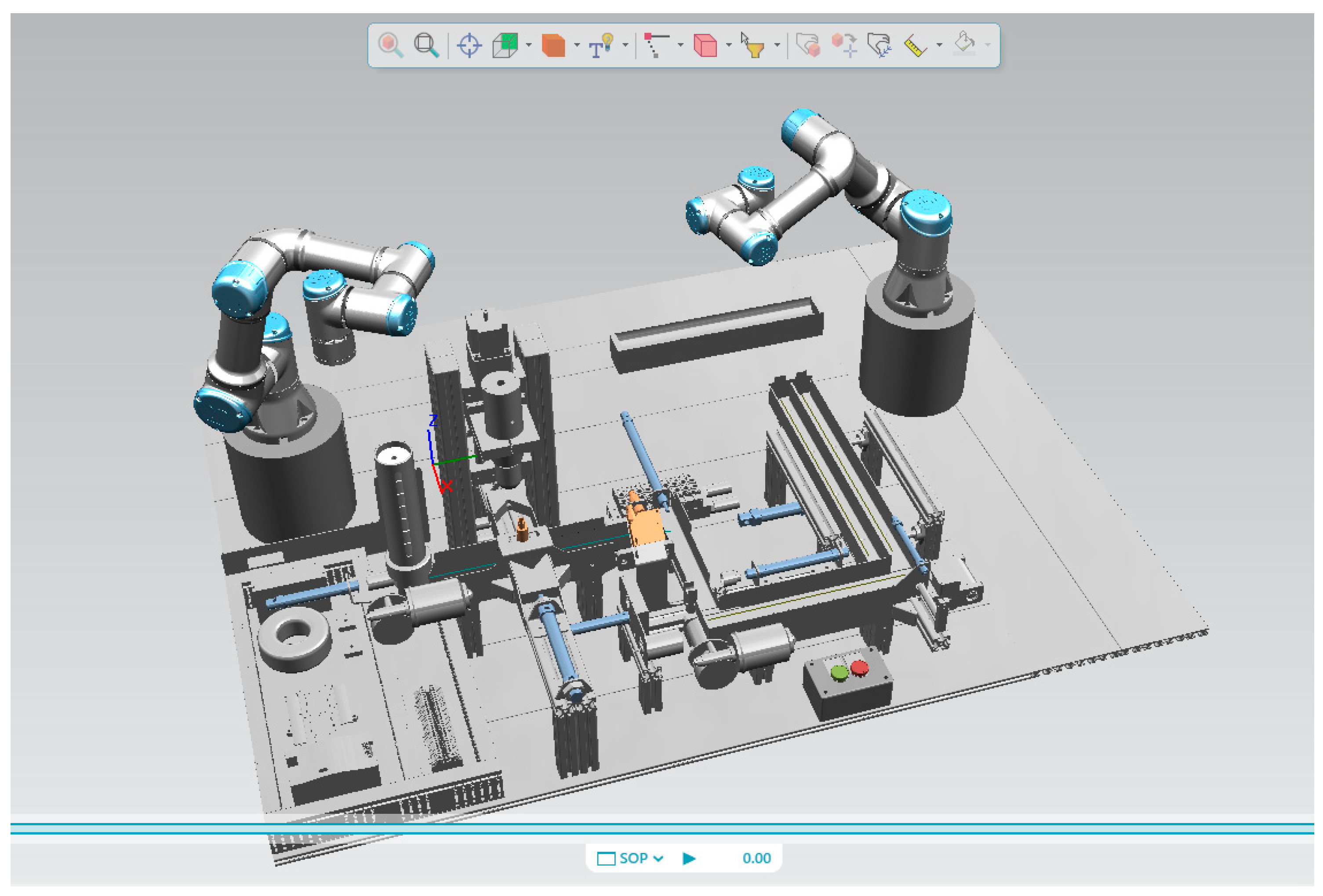Image resolution: width=1323 pixels, height=896 pixels.
Task: Click the Pick Intent snap icon
Action: (656, 45)
